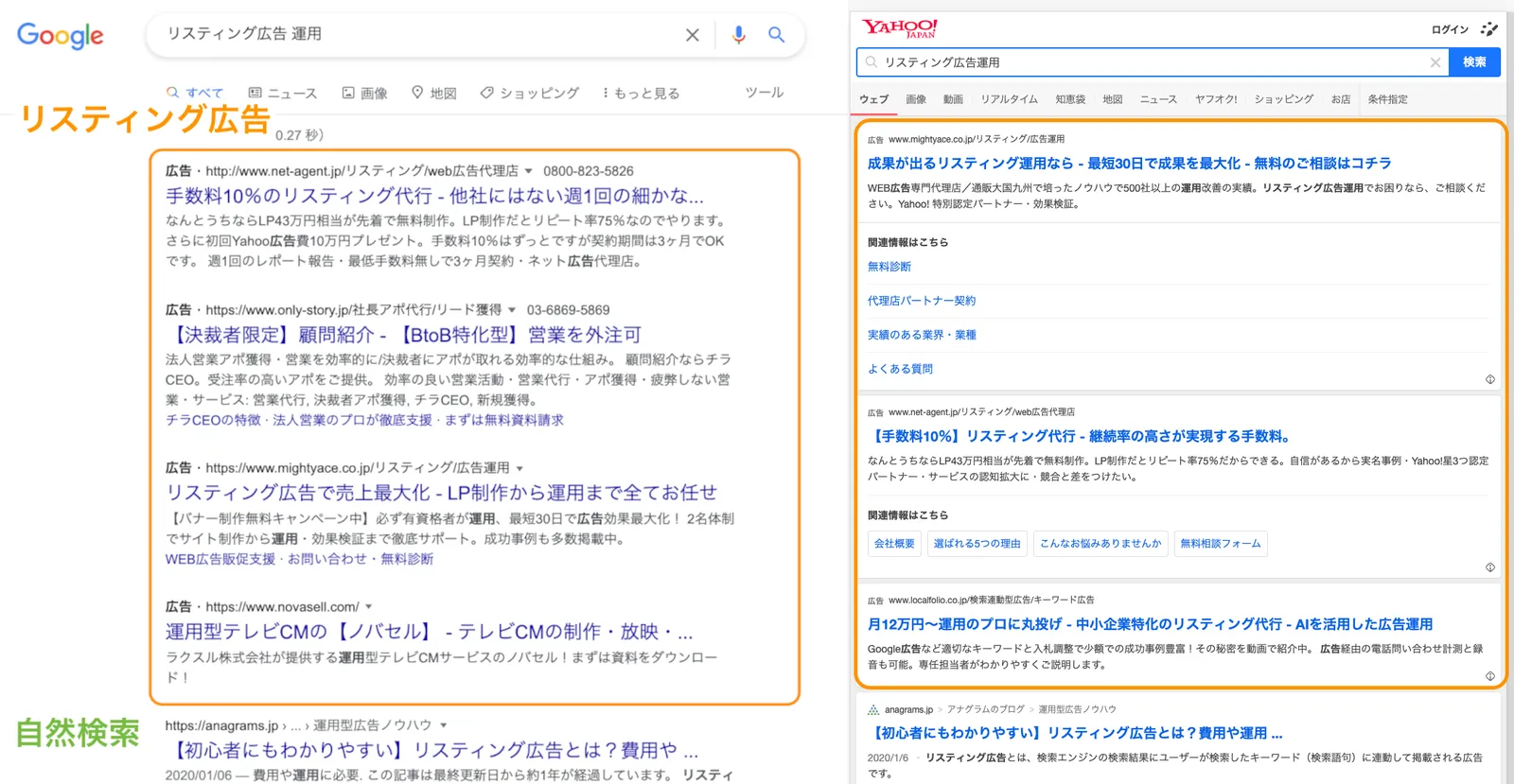
Task: Click the blue Yahoo 検索 button
Action: pyautogui.click(x=1474, y=62)
